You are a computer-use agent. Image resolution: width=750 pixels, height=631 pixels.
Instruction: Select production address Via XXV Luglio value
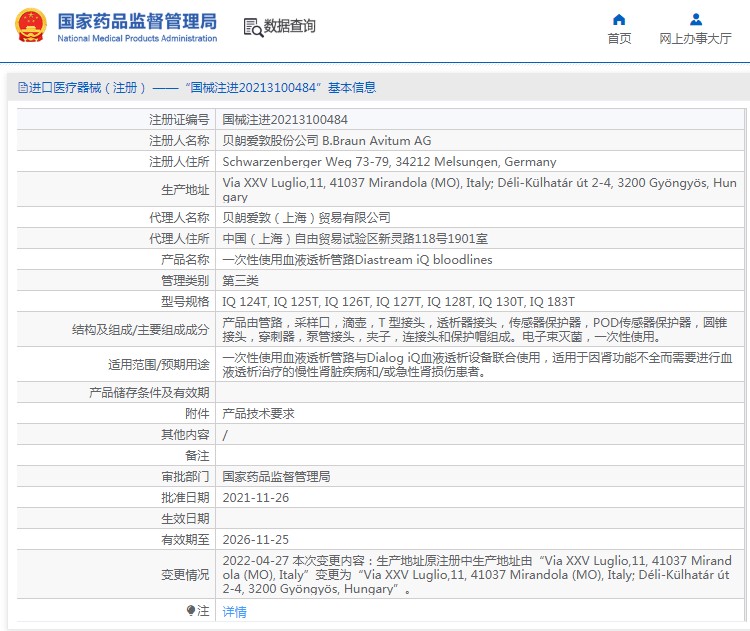(x=479, y=189)
